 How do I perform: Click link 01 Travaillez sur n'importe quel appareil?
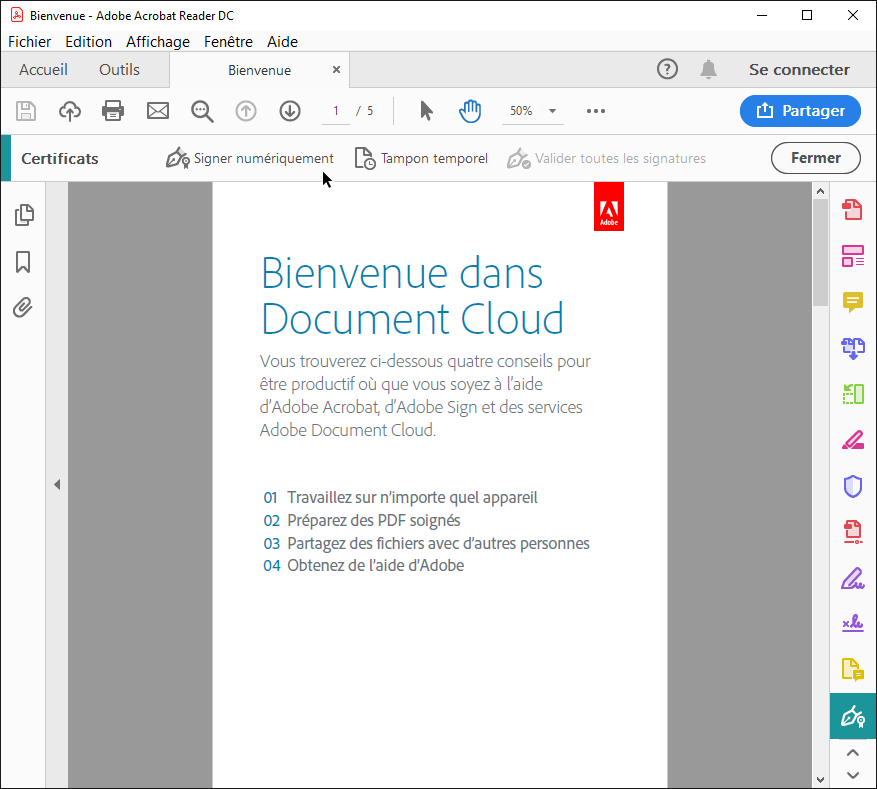[x=400, y=497]
